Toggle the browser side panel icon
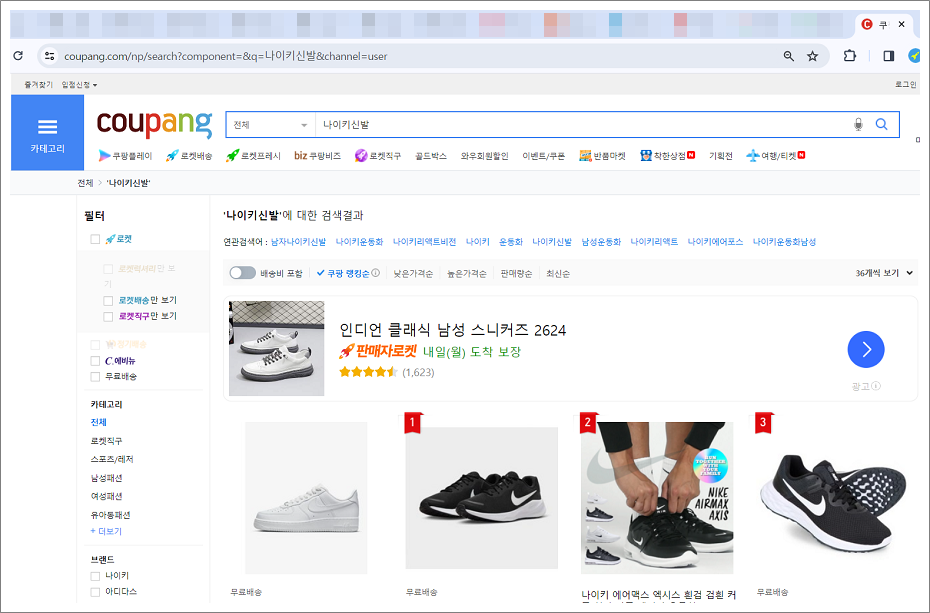The height and width of the screenshot is (613, 930). click(x=888, y=56)
